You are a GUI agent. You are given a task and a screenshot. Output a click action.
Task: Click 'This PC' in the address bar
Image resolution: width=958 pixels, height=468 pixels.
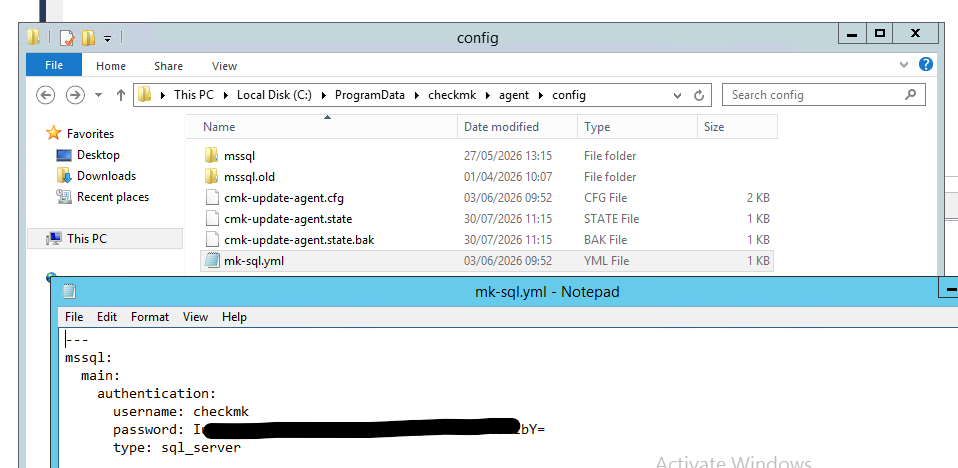[x=194, y=95]
